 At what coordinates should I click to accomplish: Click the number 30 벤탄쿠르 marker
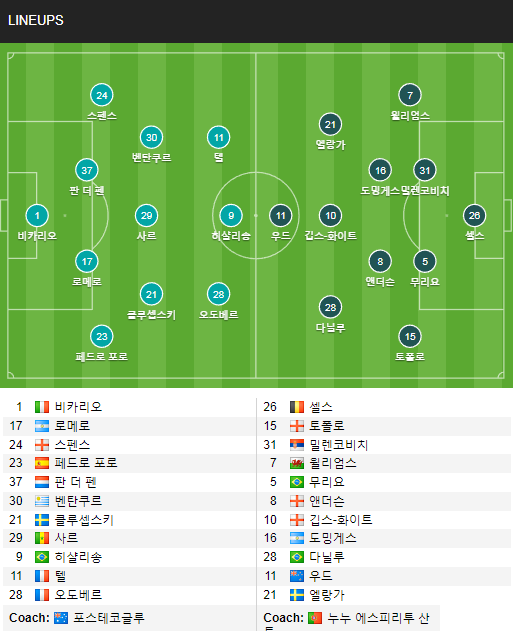(x=151, y=137)
